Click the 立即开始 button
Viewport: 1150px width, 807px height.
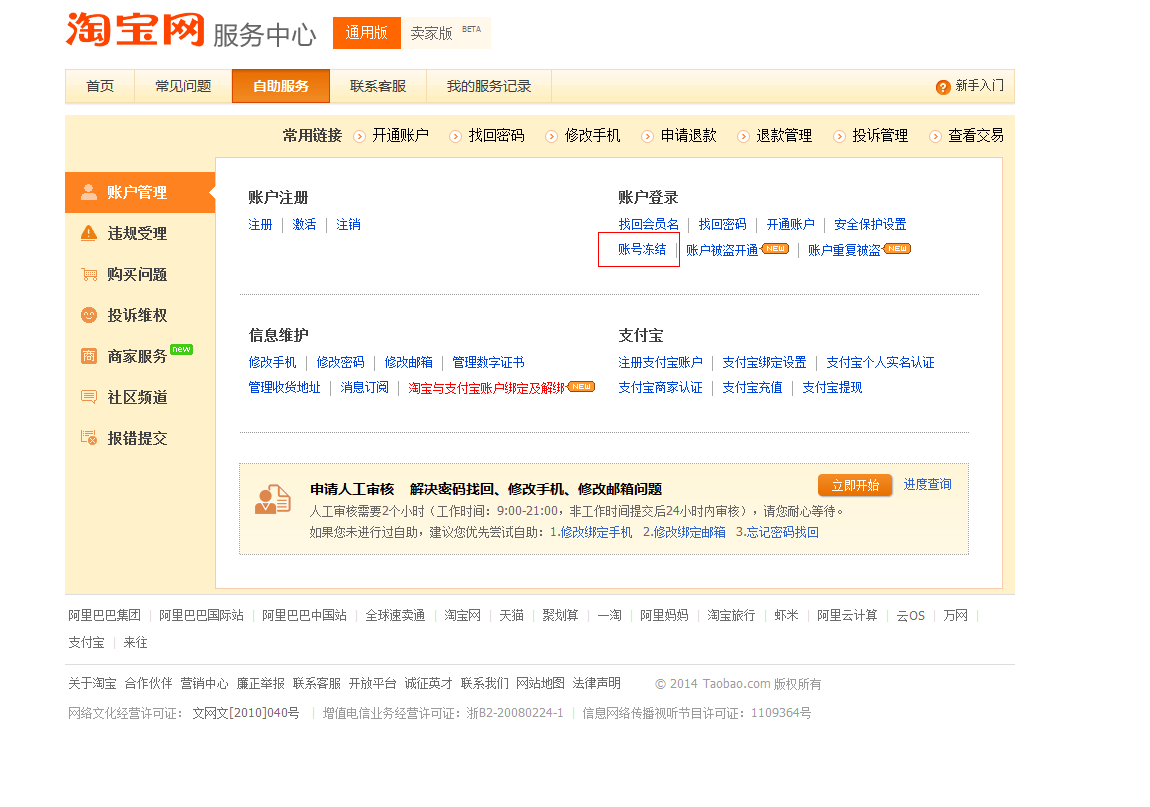[855, 486]
